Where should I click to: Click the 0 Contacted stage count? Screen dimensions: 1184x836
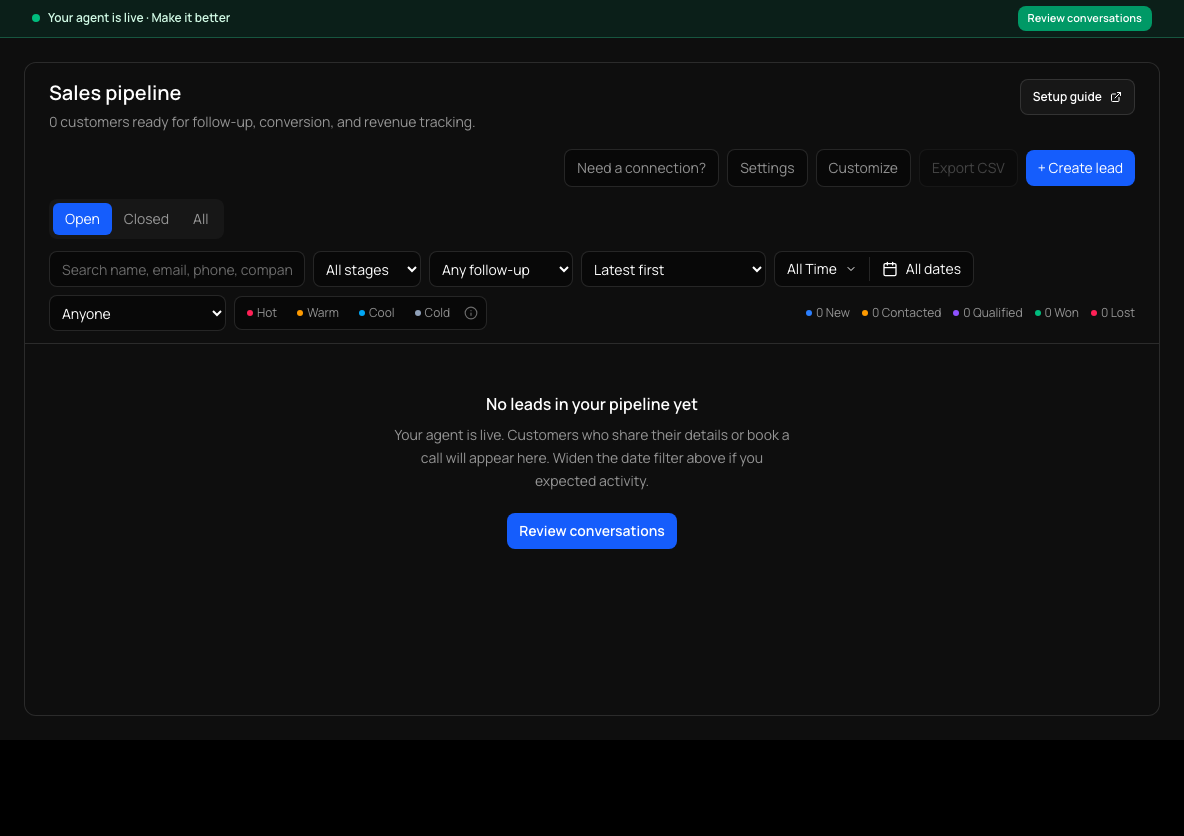(x=901, y=313)
